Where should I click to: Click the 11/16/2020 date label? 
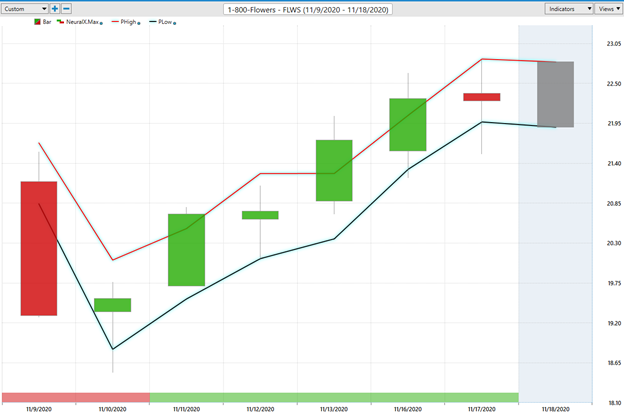(408, 409)
